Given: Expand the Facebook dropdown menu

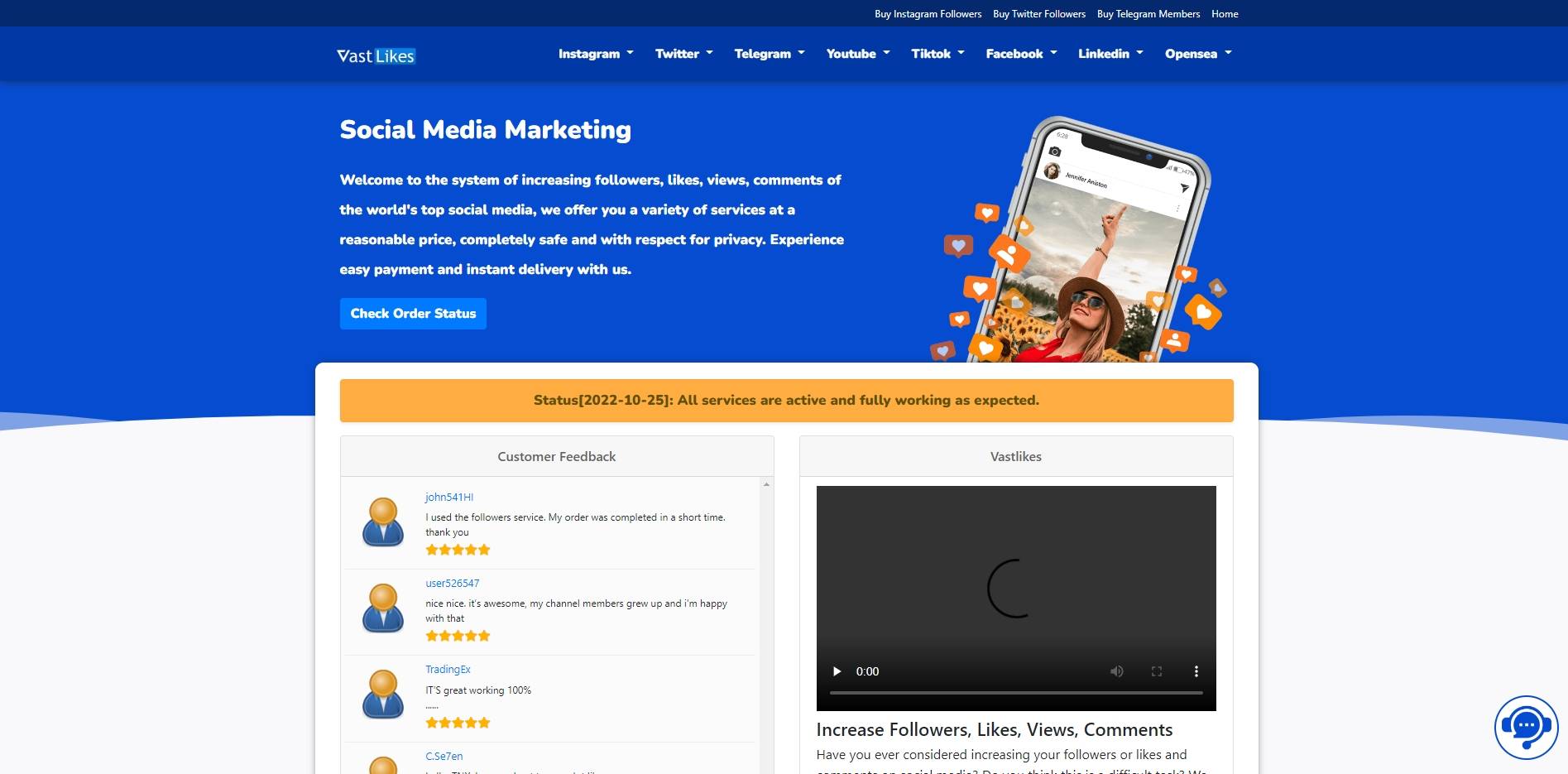Looking at the screenshot, I should (x=1021, y=54).
